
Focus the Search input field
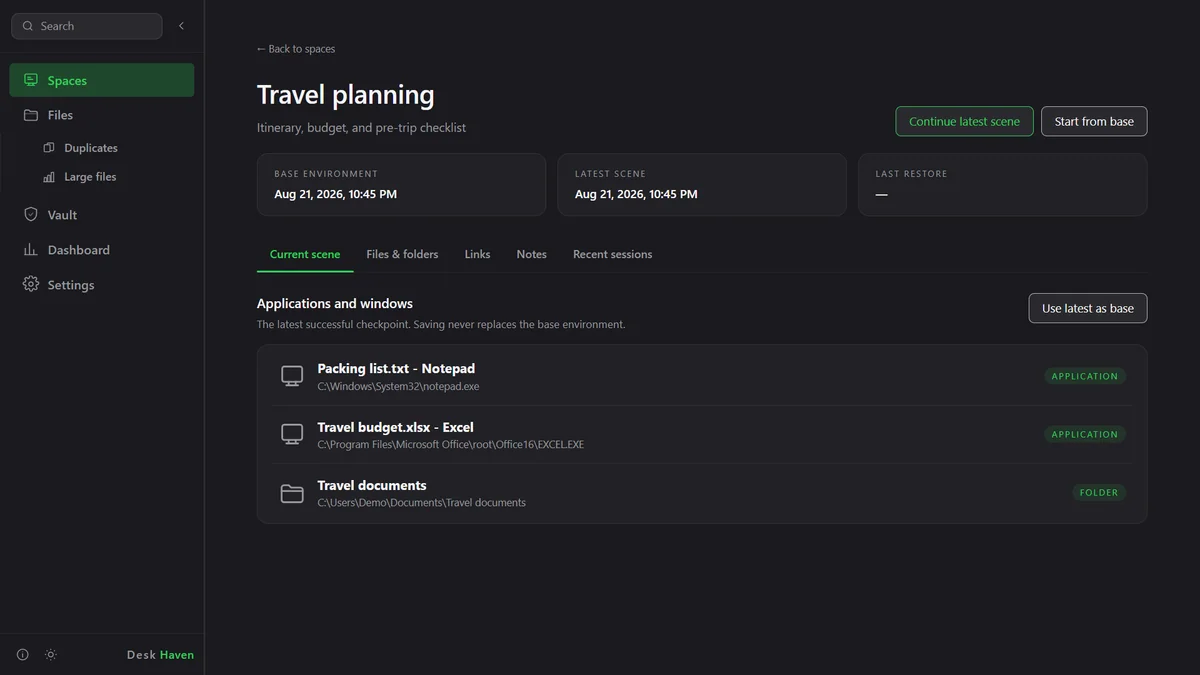(87, 26)
